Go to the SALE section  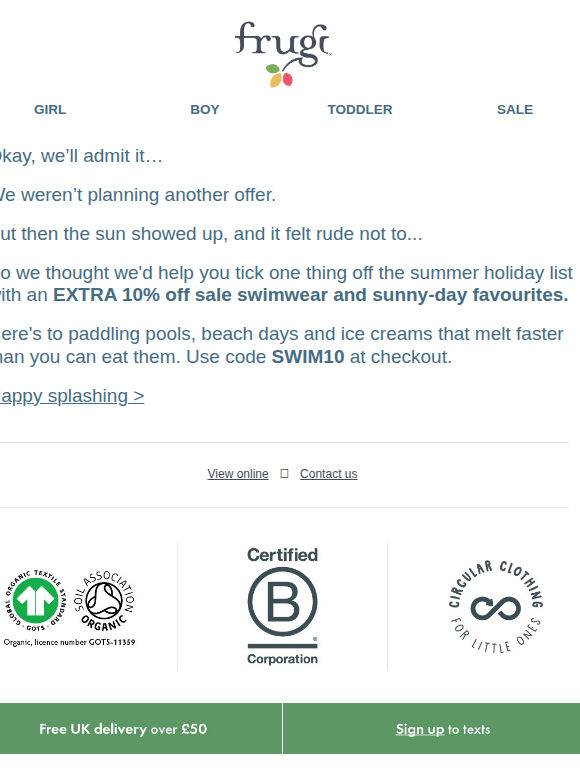pos(515,110)
